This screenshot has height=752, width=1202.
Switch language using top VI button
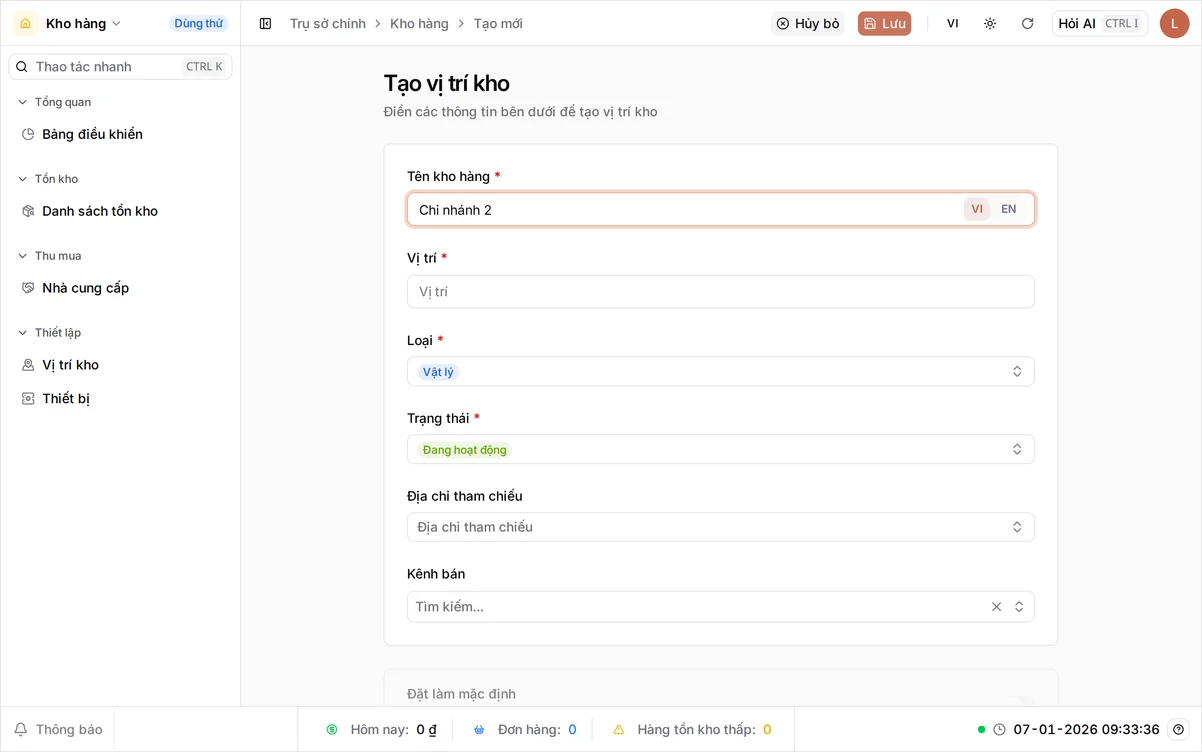click(953, 23)
